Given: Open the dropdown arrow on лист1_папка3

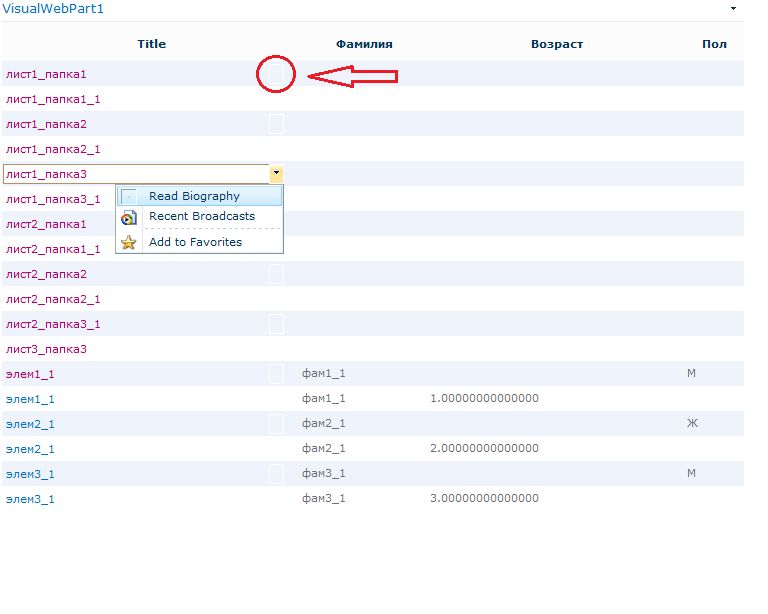Looking at the screenshot, I should click(x=276, y=173).
